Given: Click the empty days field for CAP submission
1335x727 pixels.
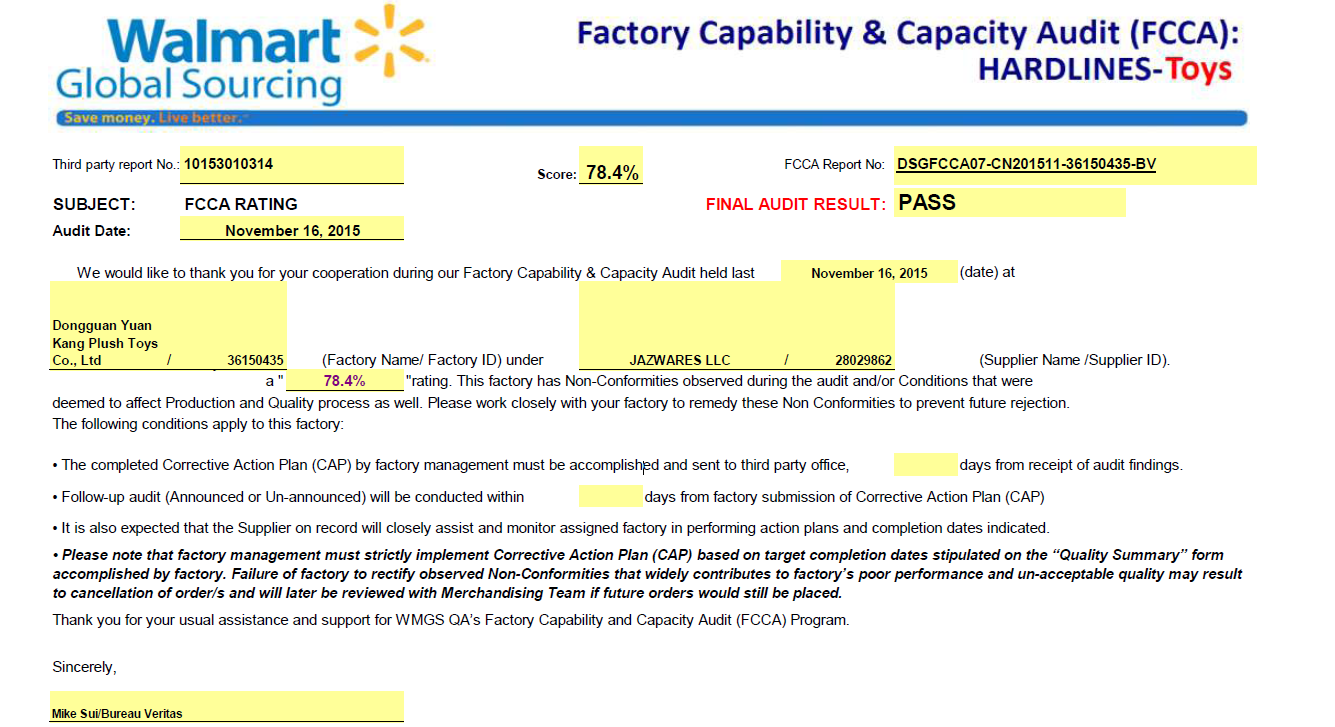Looking at the screenshot, I should tap(926, 464).
